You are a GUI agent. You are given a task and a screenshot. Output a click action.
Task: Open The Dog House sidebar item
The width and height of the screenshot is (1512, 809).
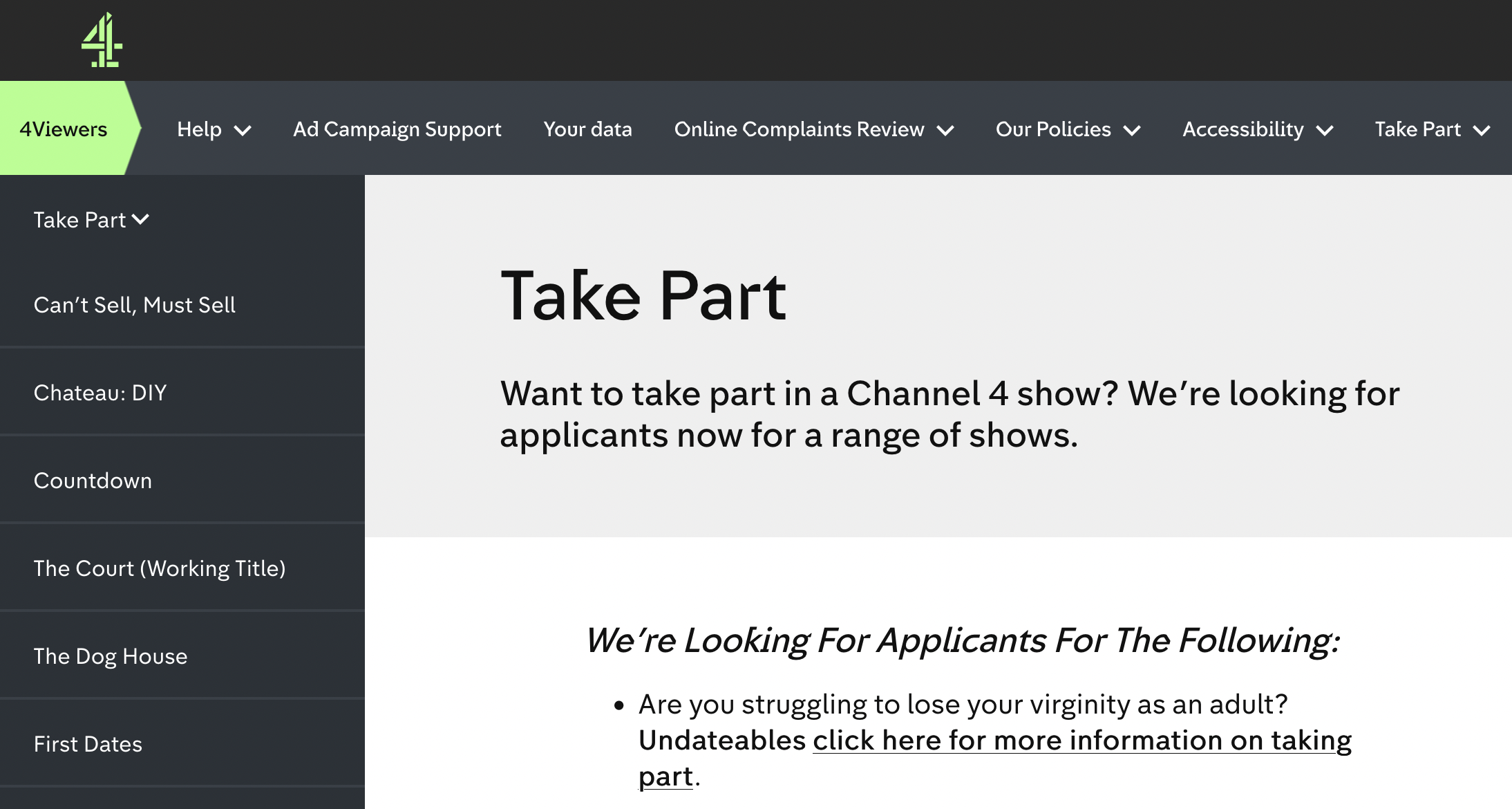pyautogui.click(x=111, y=656)
